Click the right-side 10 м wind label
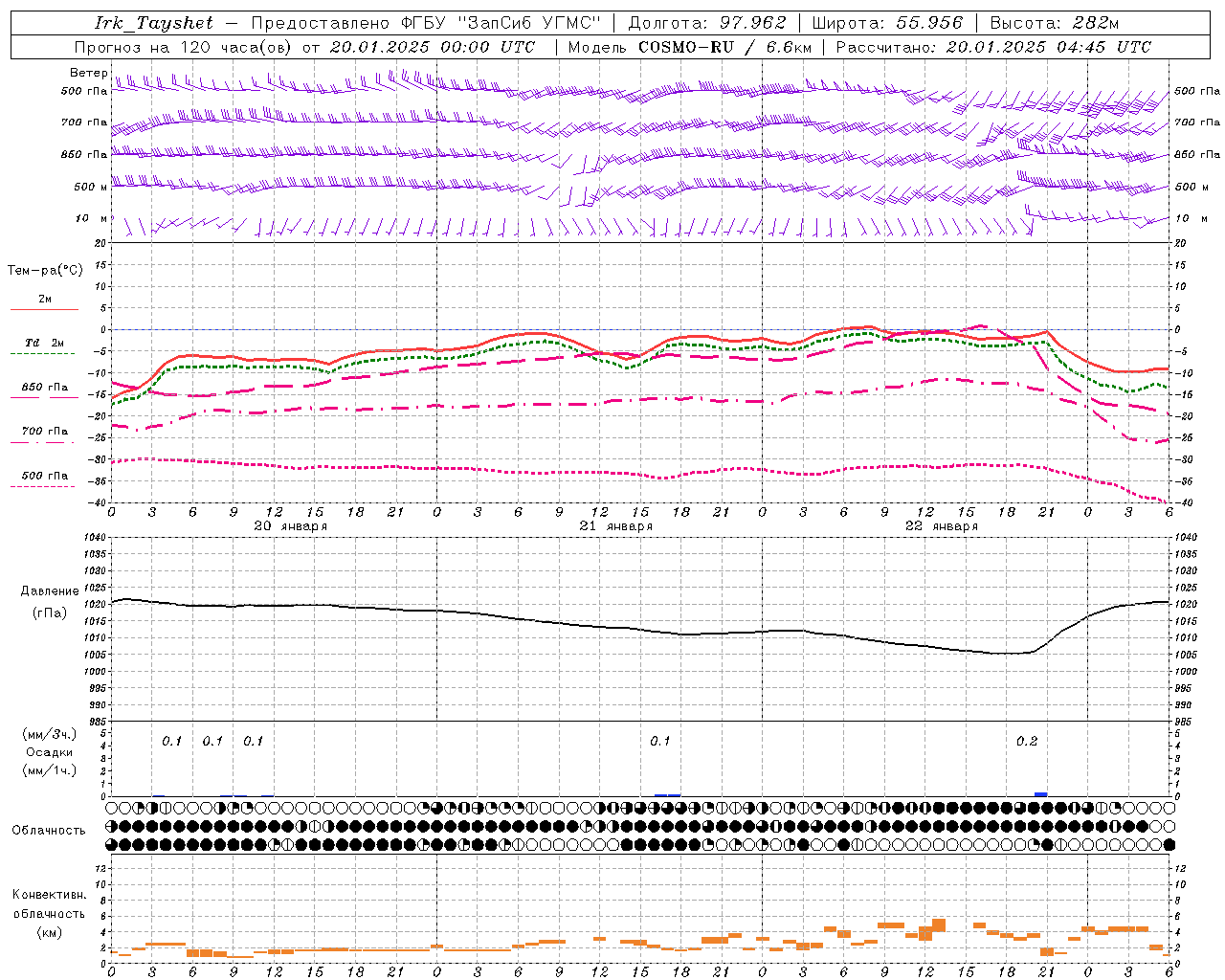The height and width of the screenshot is (980, 1225). click(1190, 218)
